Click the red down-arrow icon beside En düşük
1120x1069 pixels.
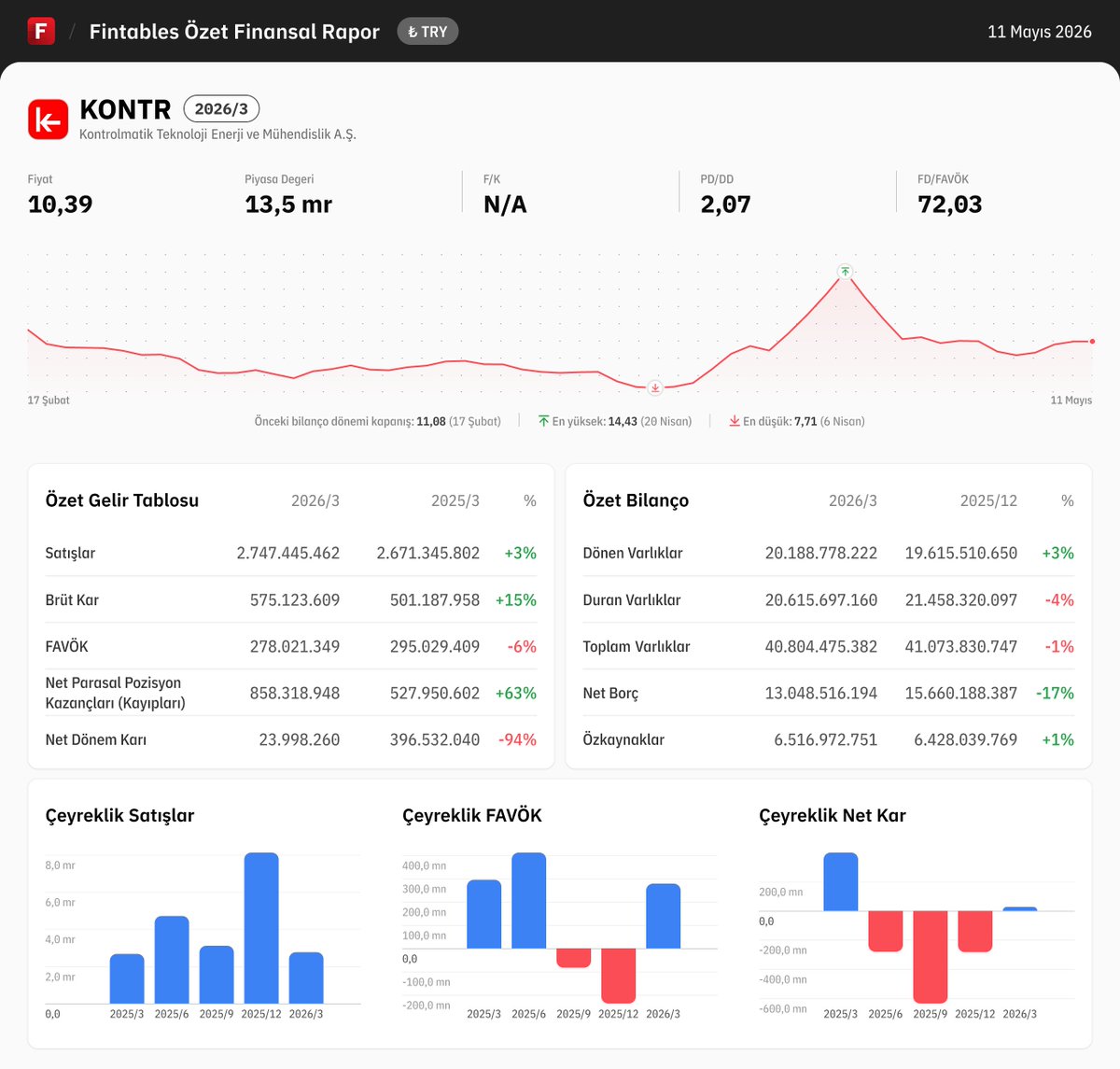point(735,421)
